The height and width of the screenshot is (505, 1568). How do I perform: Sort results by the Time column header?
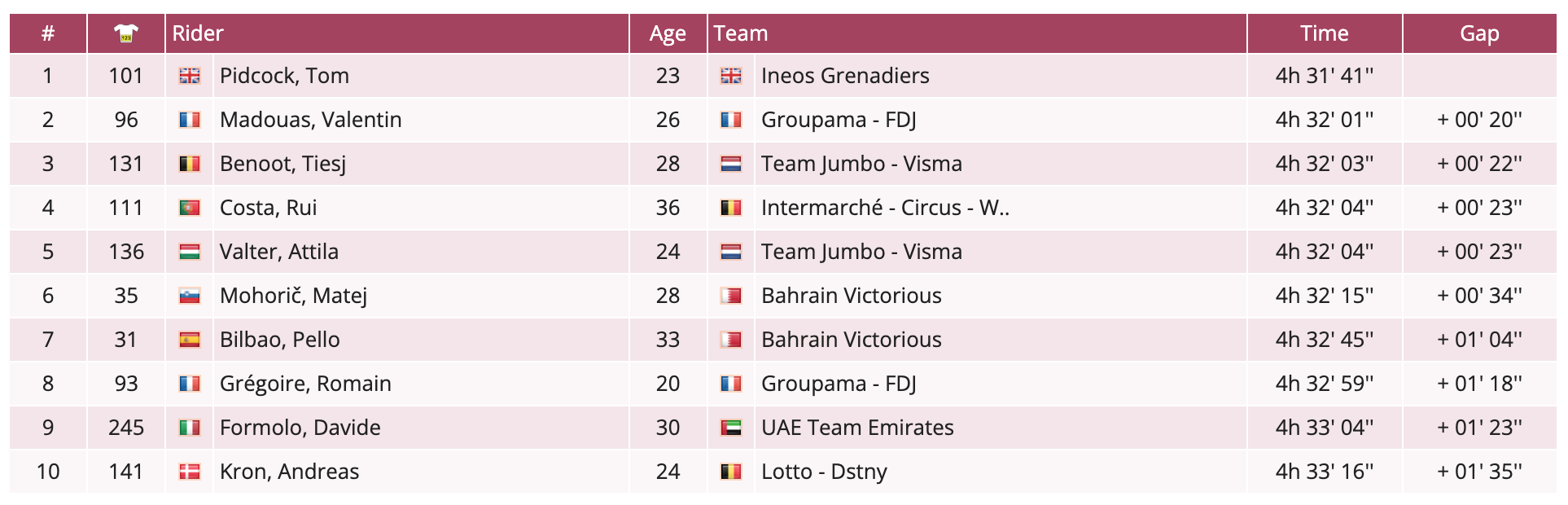pos(1324,33)
